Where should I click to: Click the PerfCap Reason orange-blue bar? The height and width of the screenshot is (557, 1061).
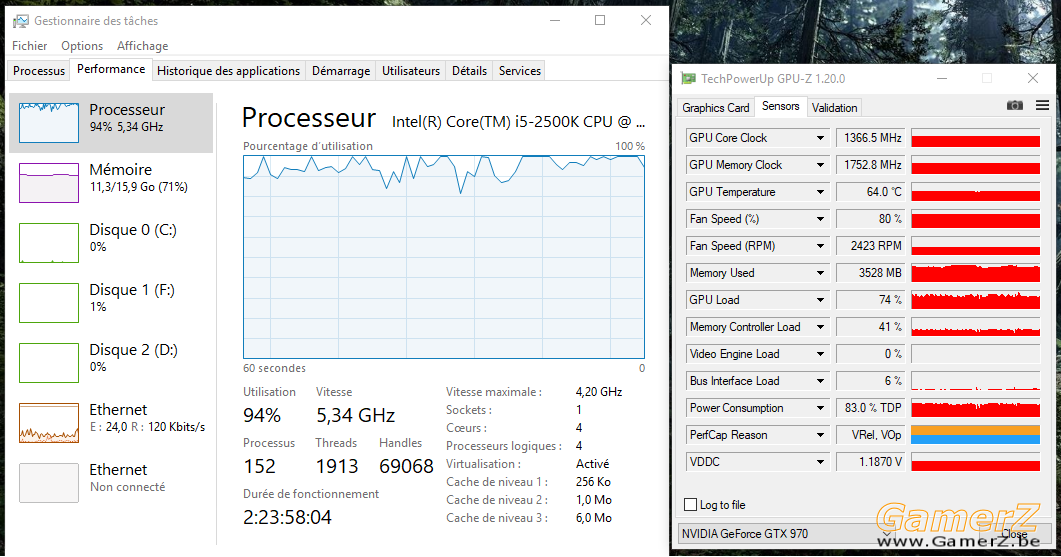tap(975, 435)
